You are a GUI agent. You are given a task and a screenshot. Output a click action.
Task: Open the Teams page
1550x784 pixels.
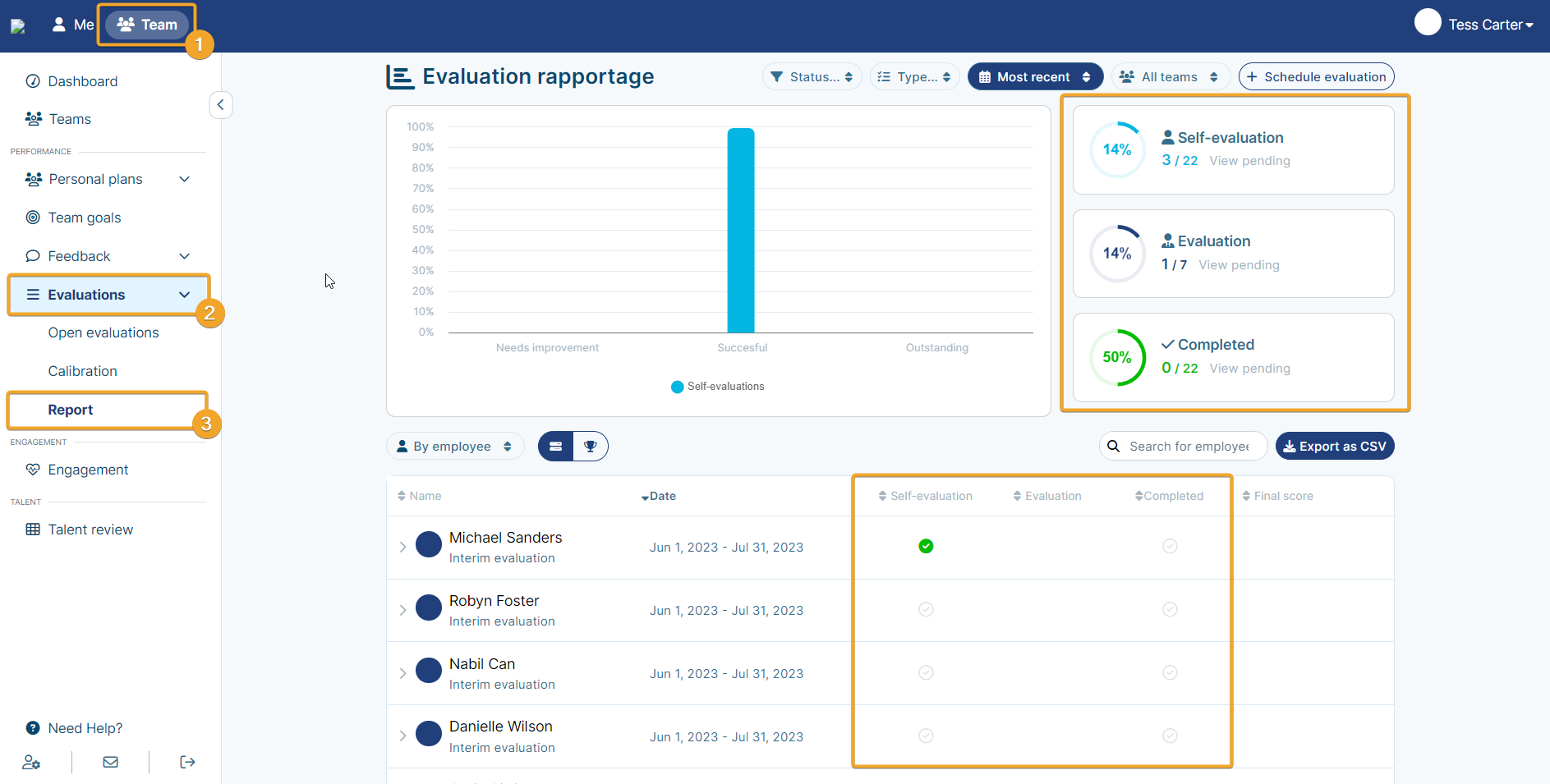(58, 119)
